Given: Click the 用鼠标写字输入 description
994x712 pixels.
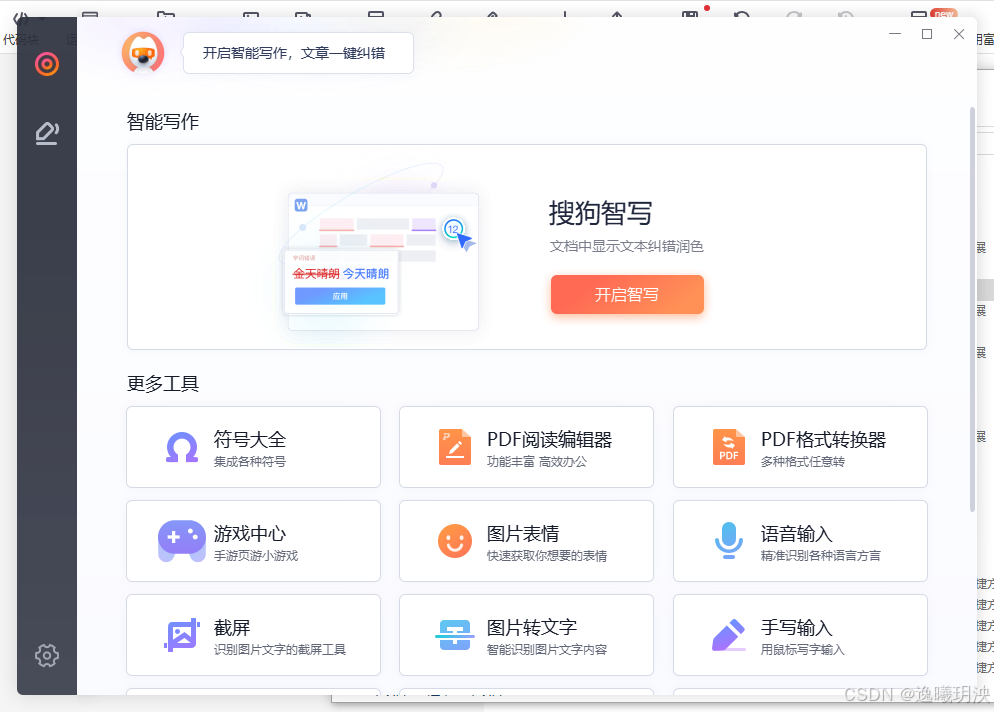Looking at the screenshot, I should 803,649.
